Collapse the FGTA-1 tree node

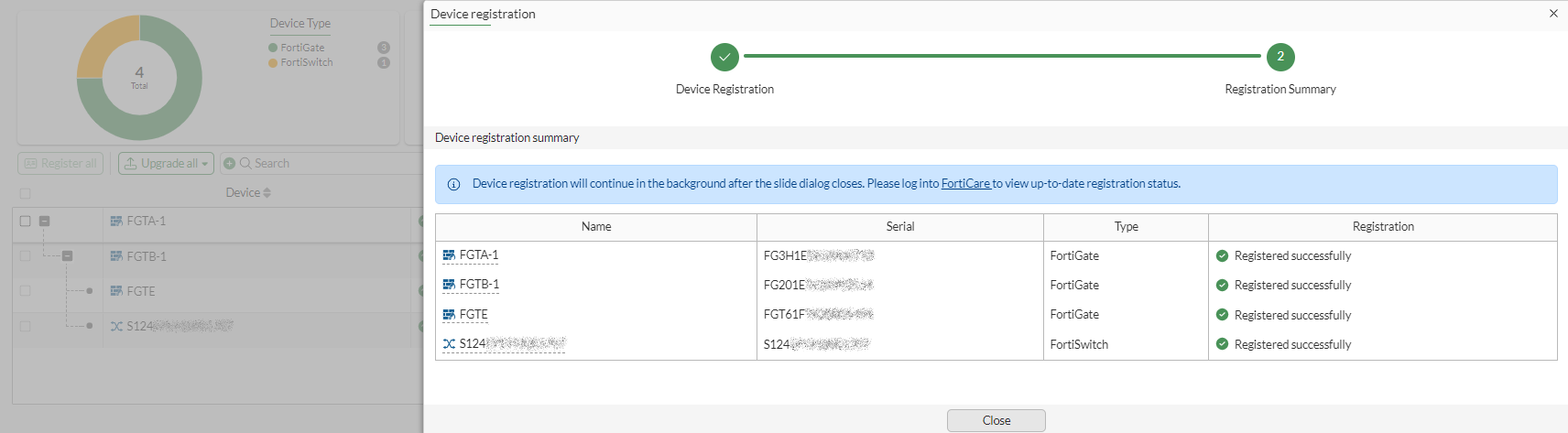click(44, 221)
